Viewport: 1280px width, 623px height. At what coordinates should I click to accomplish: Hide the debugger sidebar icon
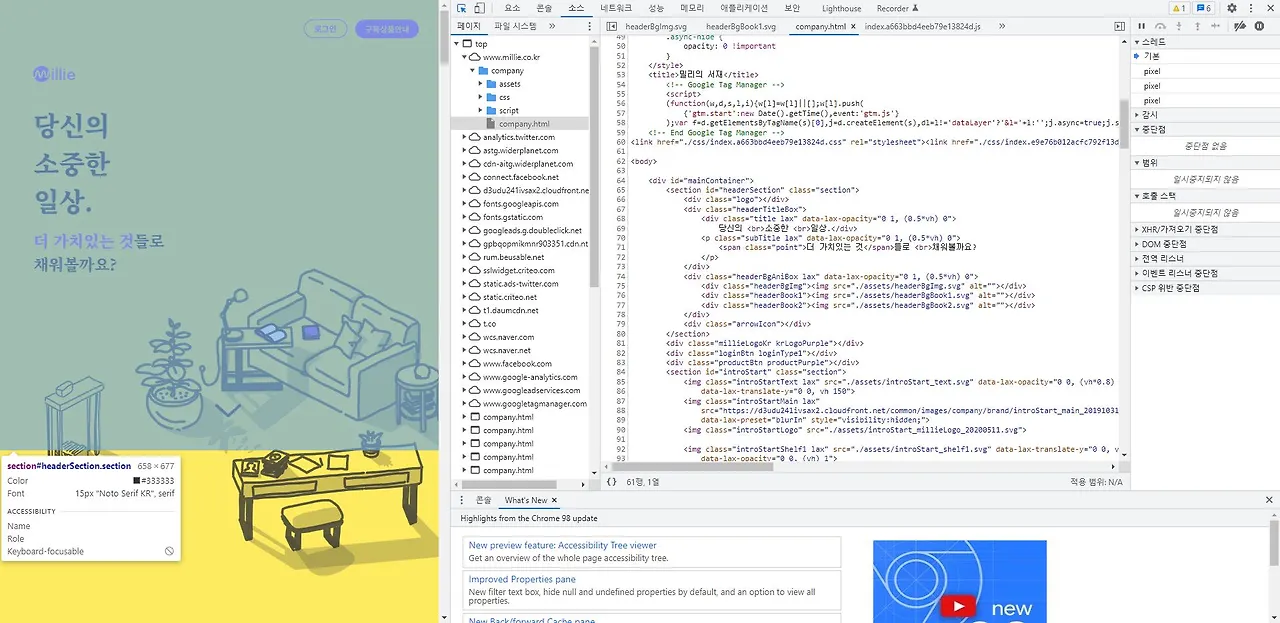[x=1120, y=26]
